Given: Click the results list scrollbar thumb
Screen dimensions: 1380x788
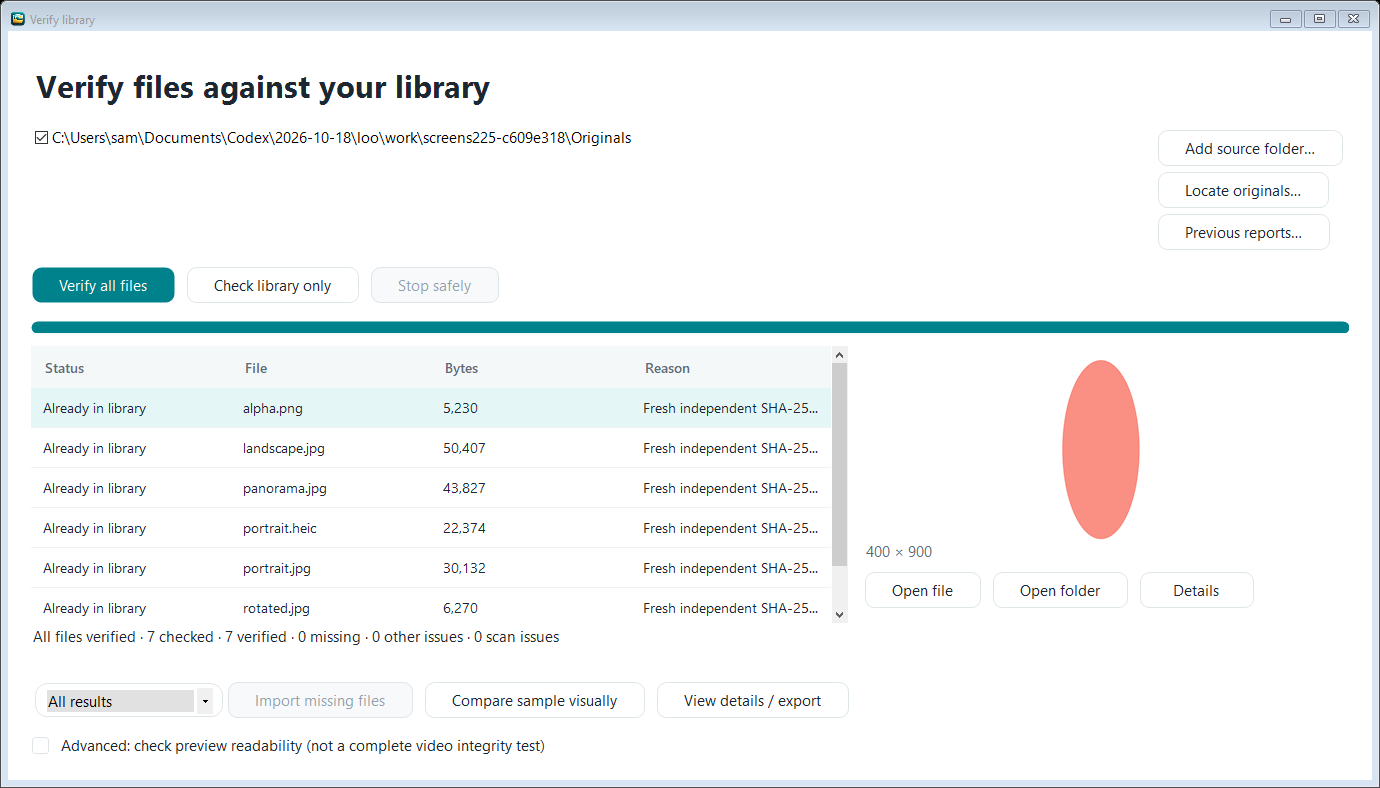Looking at the screenshot, I should pyautogui.click(x=839, y=466).
